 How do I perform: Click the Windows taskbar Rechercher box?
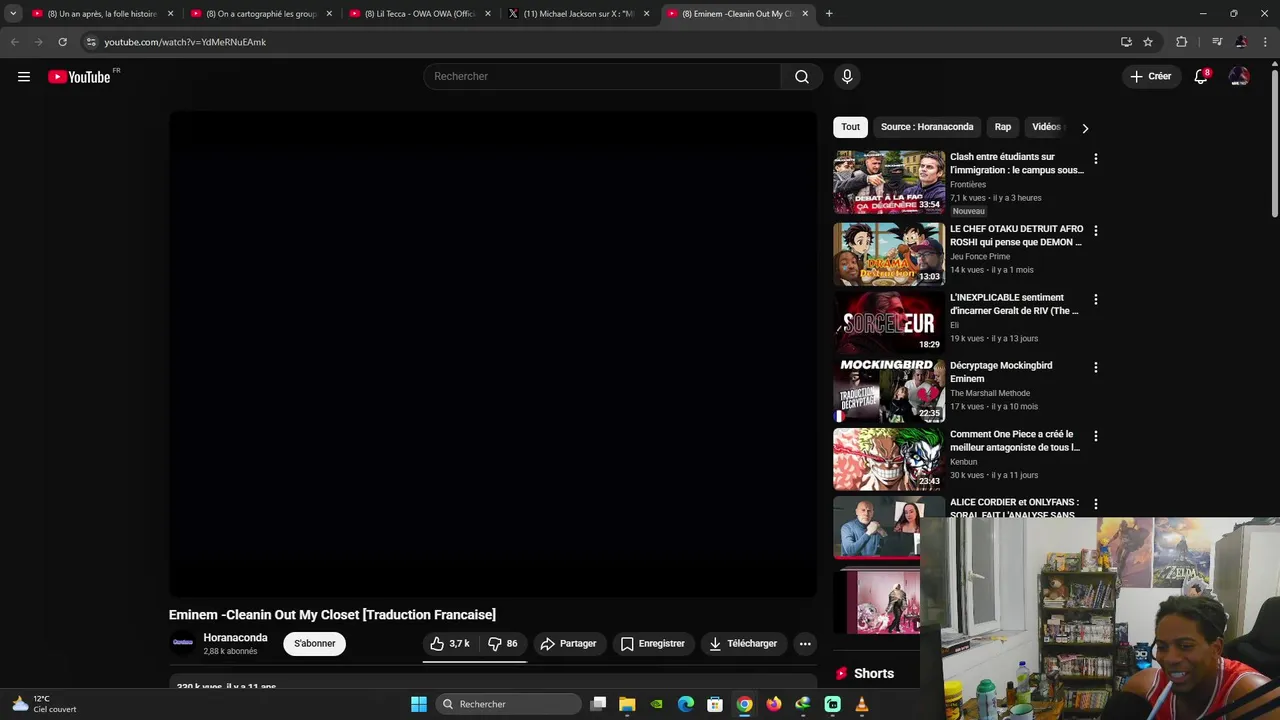pos(510,704)
